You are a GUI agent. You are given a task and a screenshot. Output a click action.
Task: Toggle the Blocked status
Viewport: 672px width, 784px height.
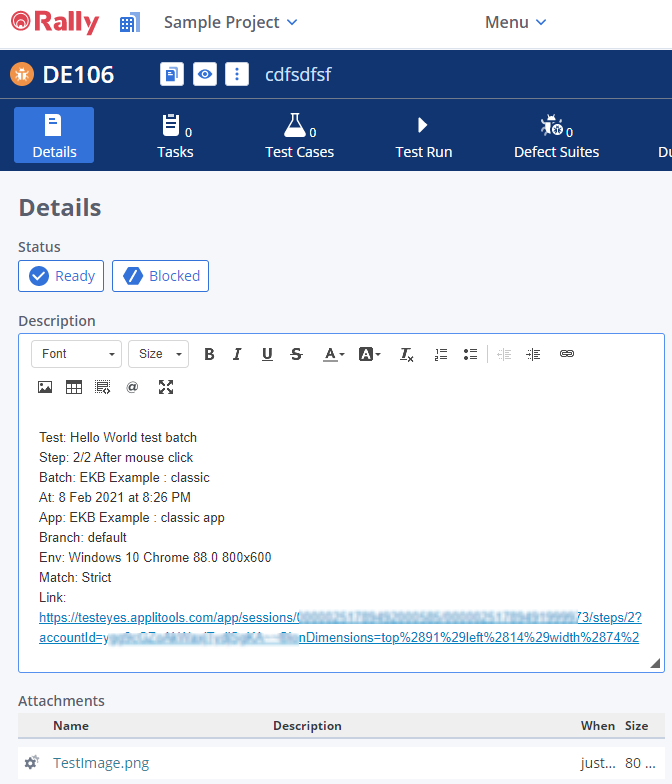(x=160, y=276)
